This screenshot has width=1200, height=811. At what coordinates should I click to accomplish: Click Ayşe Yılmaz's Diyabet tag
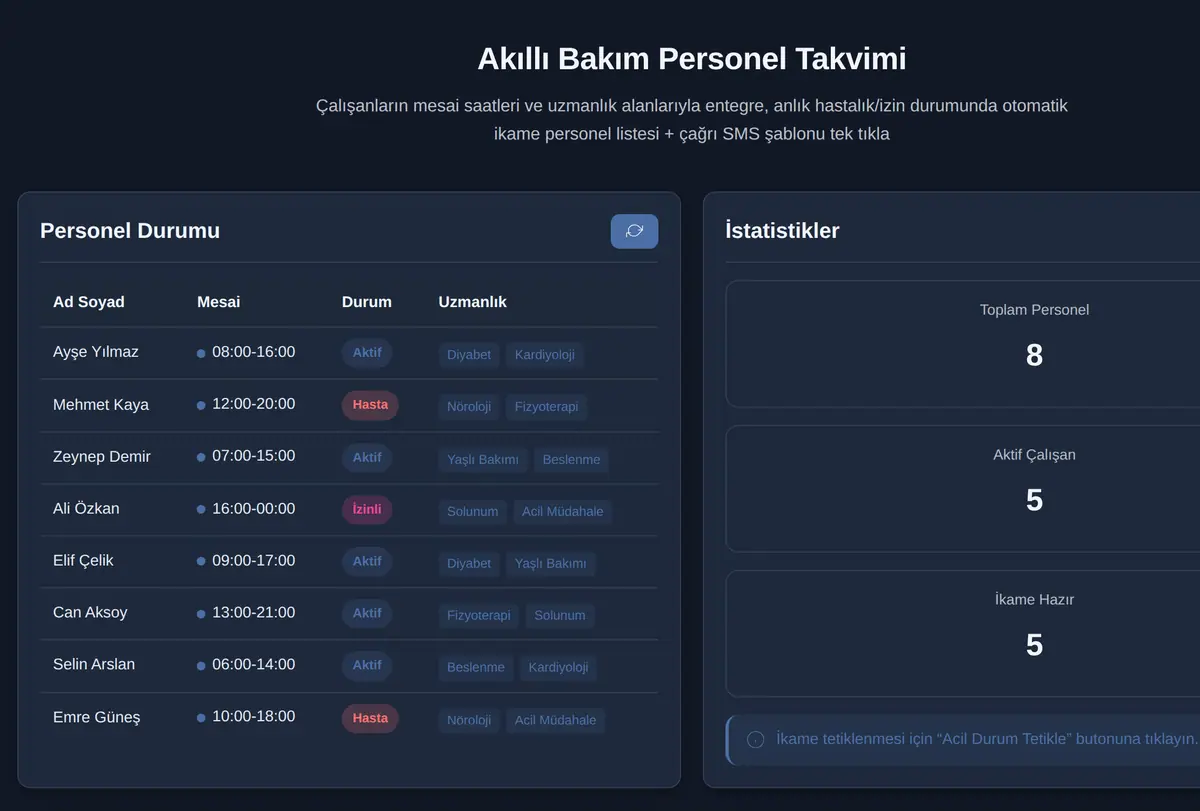coord(469,355)
